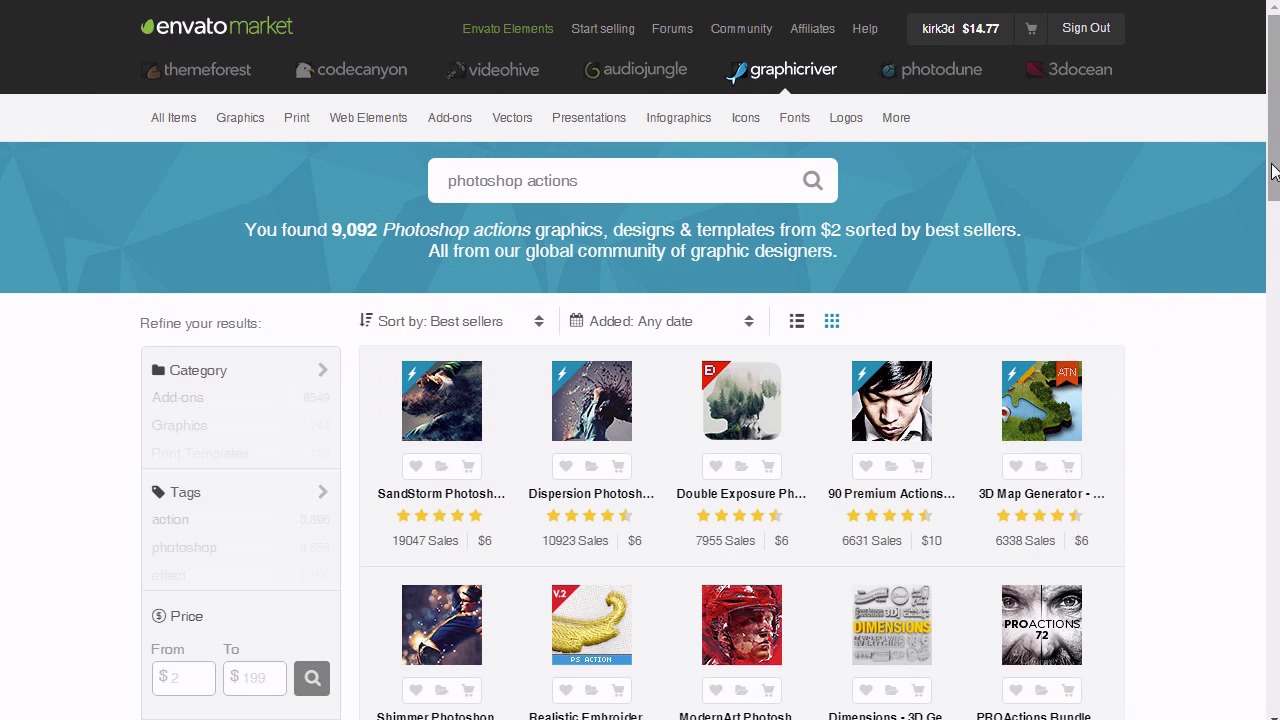Open the SandStorm Photoshop item thumbnail
1280x720 pixels.
coord(442,401)
